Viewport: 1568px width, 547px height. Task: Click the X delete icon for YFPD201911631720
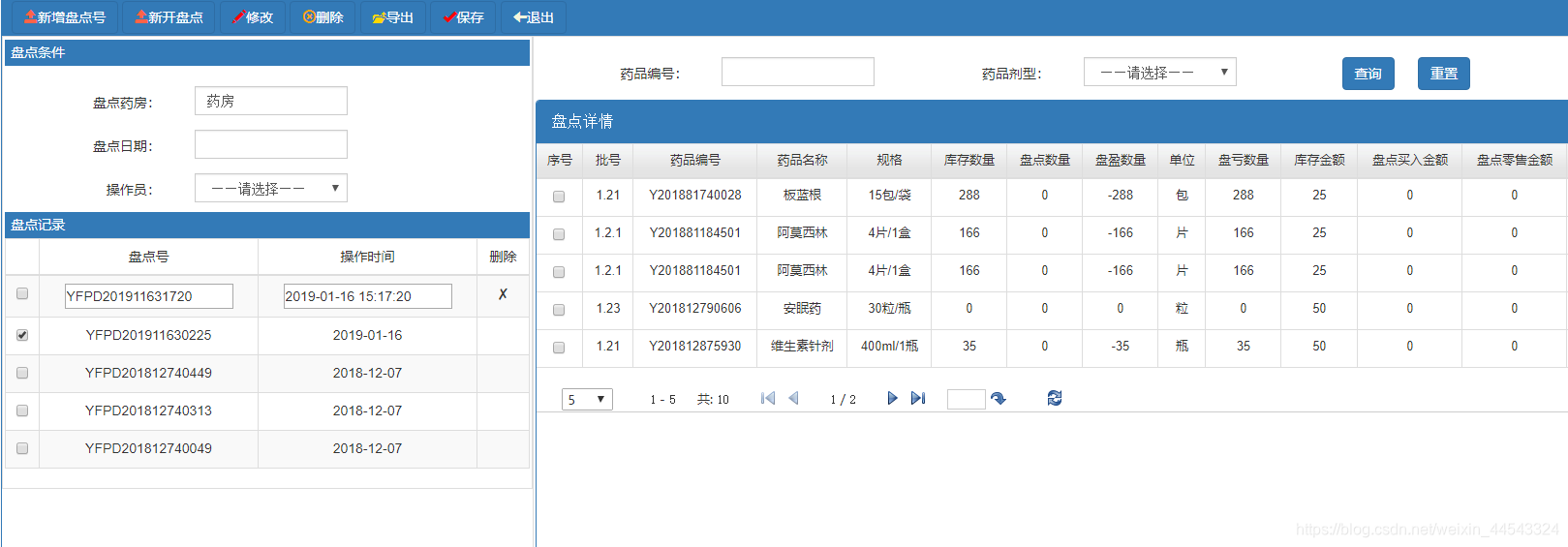tap(503, 294)
